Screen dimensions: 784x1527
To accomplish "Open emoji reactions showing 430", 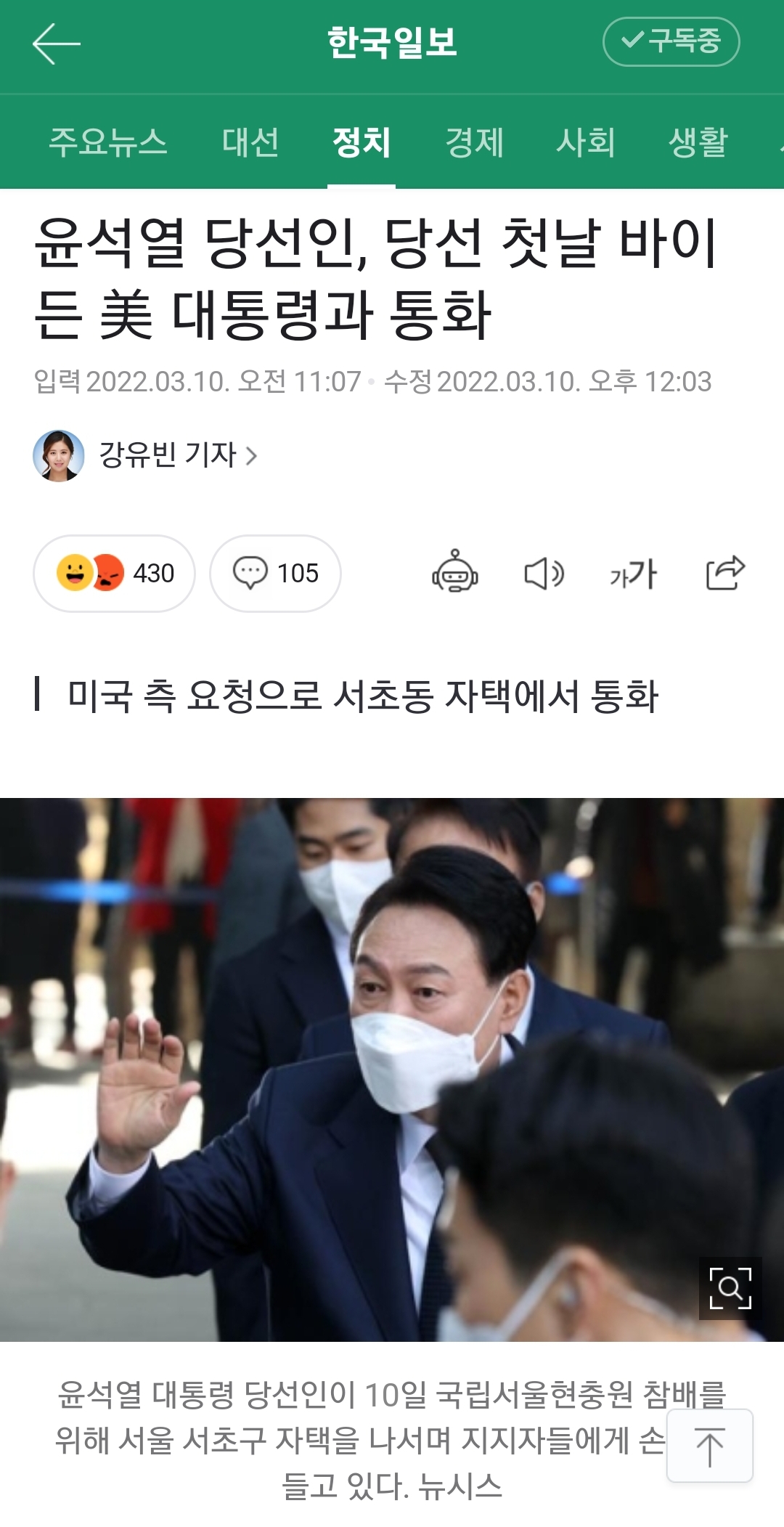I will tap(114, 574).
